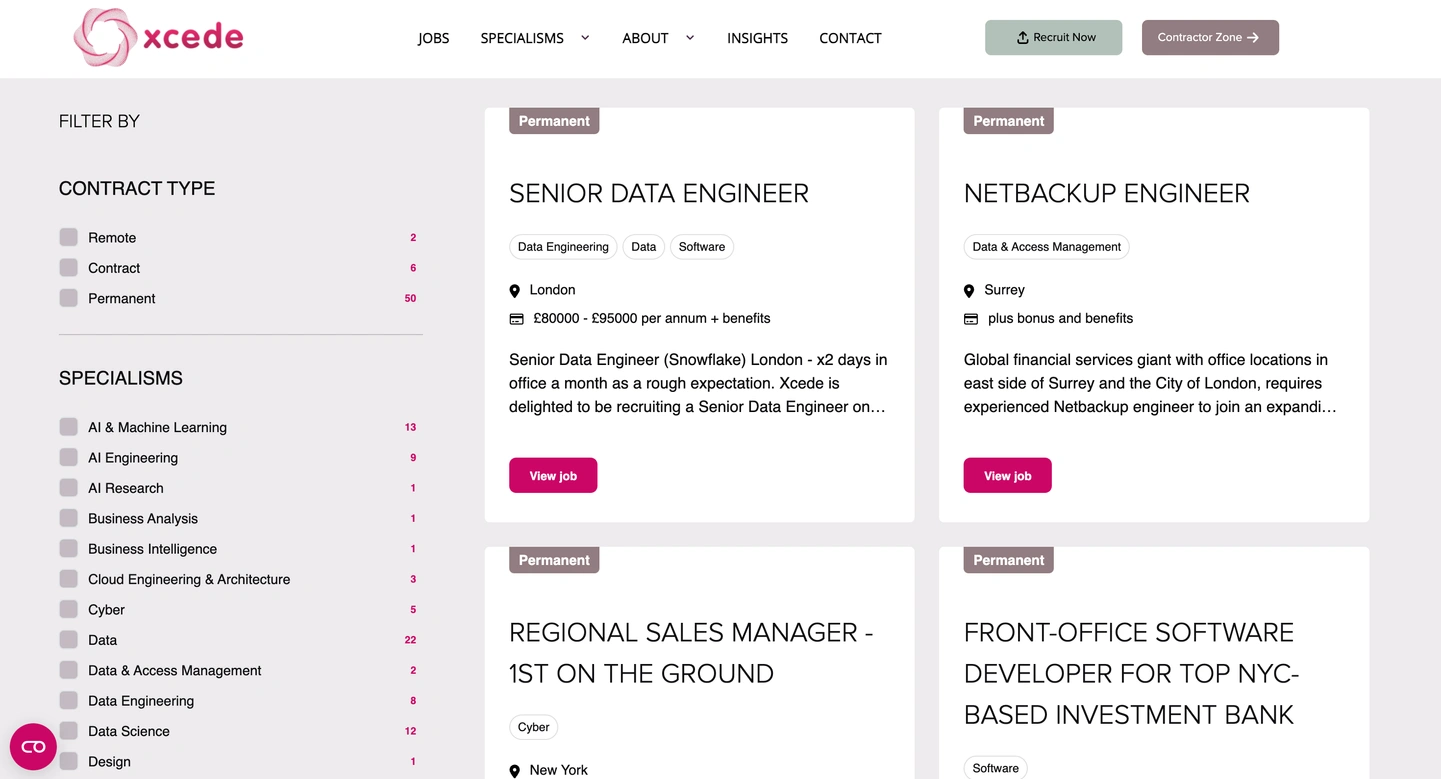Expand the Specialisms menu chevron
This screenshot has height=779, width=1441.
click(585, 38)
